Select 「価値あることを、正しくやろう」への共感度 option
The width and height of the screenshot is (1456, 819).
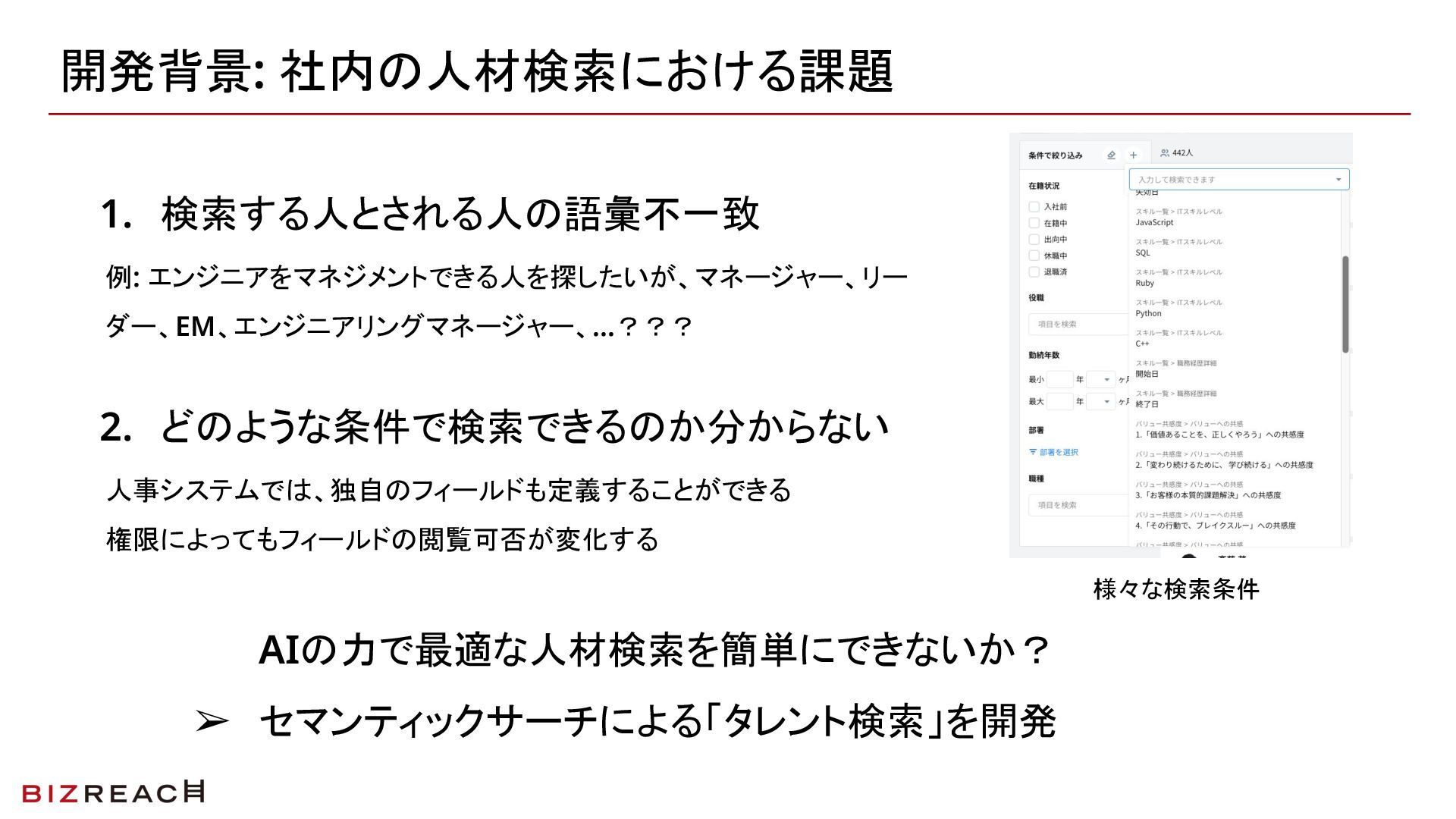1219,435
